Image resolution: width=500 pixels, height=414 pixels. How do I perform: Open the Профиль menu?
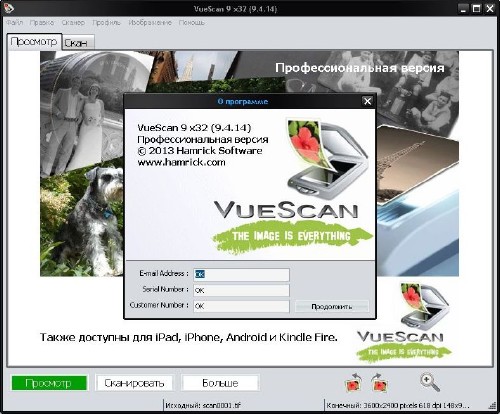click(x=106, y=23)
